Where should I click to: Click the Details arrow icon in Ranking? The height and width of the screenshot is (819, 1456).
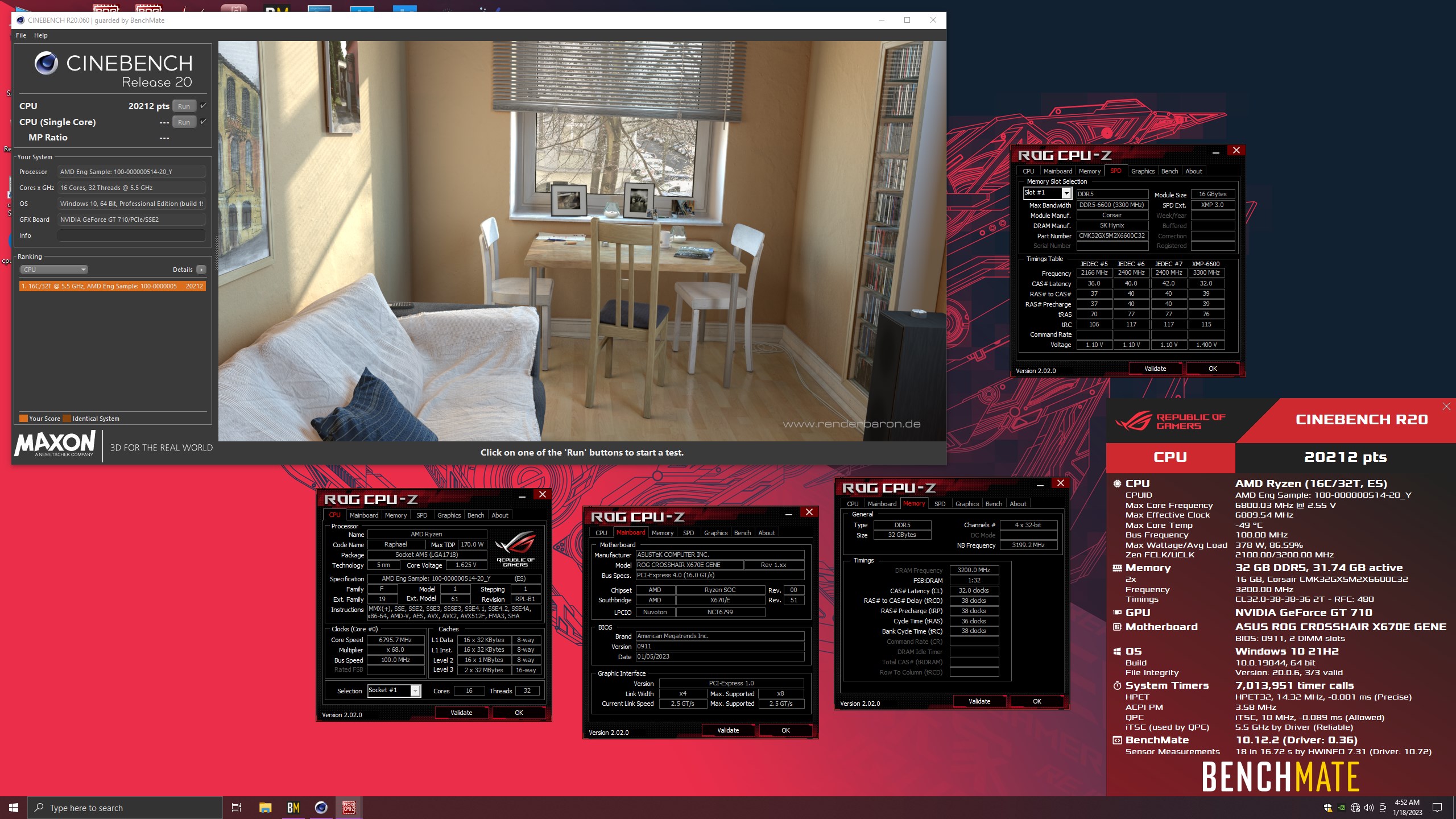201,270
